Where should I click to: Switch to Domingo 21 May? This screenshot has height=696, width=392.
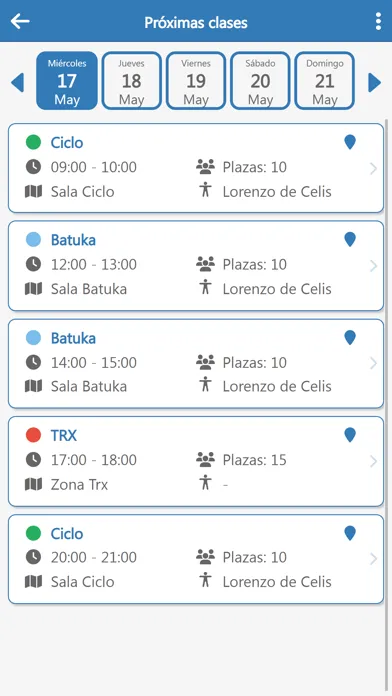coord(325,81)
